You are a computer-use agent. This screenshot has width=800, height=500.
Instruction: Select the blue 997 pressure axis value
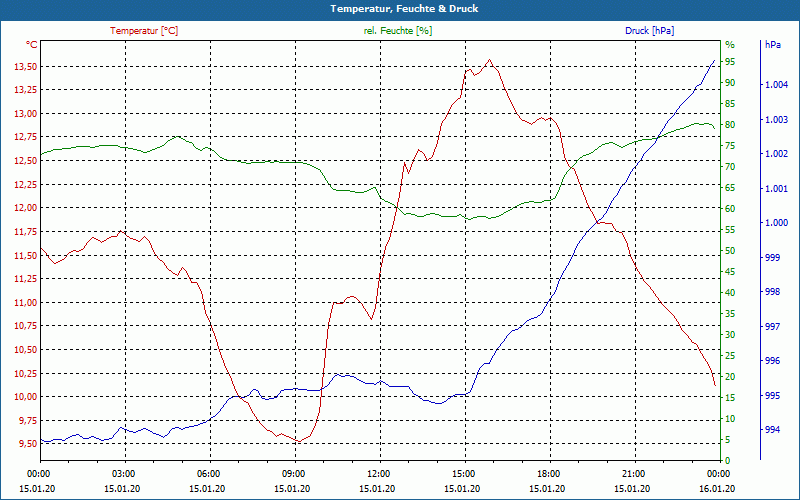pyautogui.click(x=772, y=327)
